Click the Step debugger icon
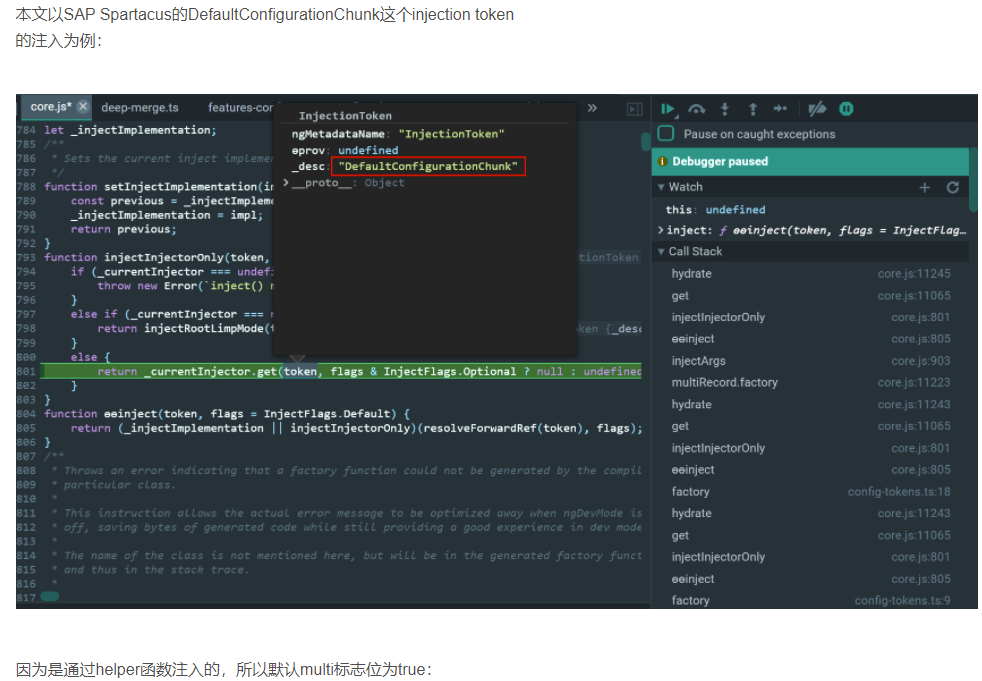This screenshot has width=982, height=681. 780,109
